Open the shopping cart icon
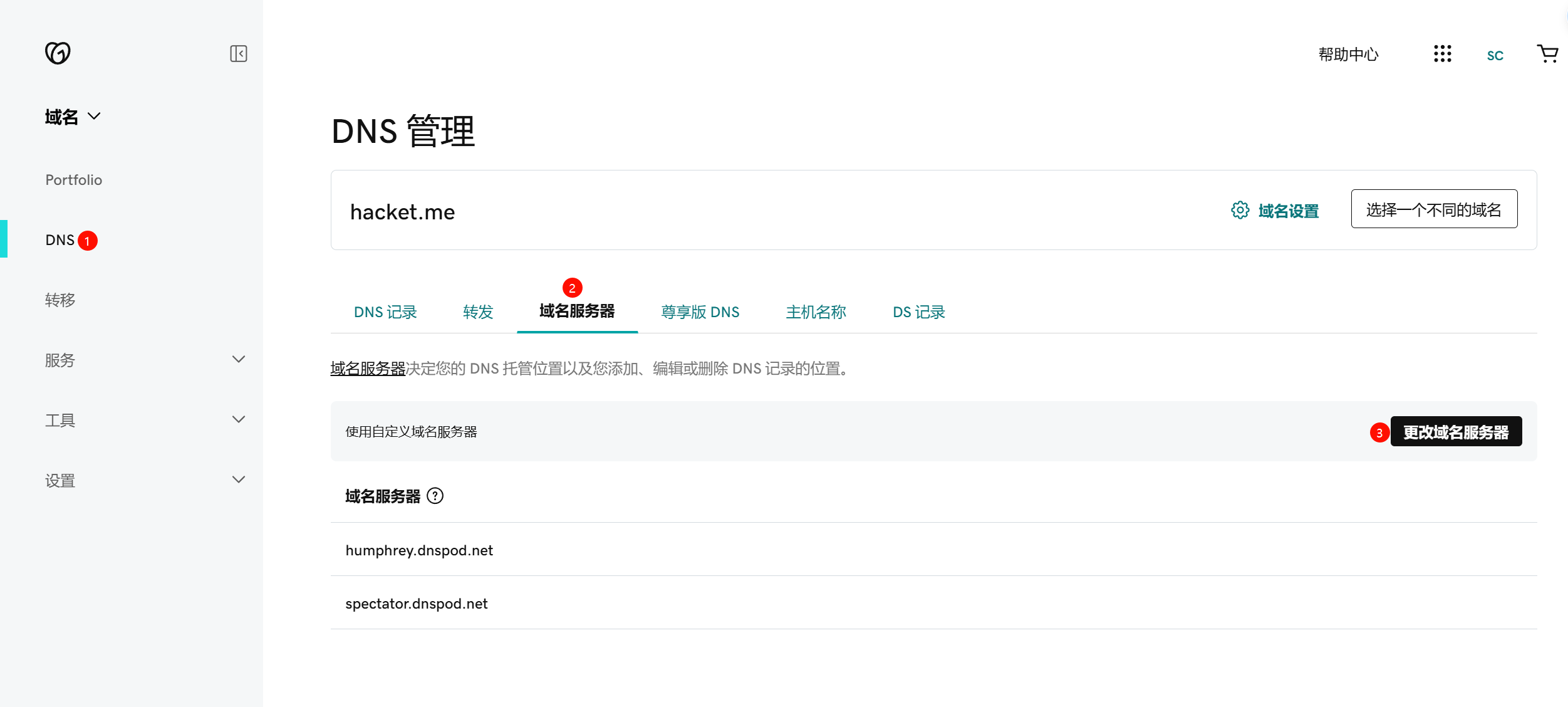This screenshot has width=1568, height=707. (x=1547, y=54)
